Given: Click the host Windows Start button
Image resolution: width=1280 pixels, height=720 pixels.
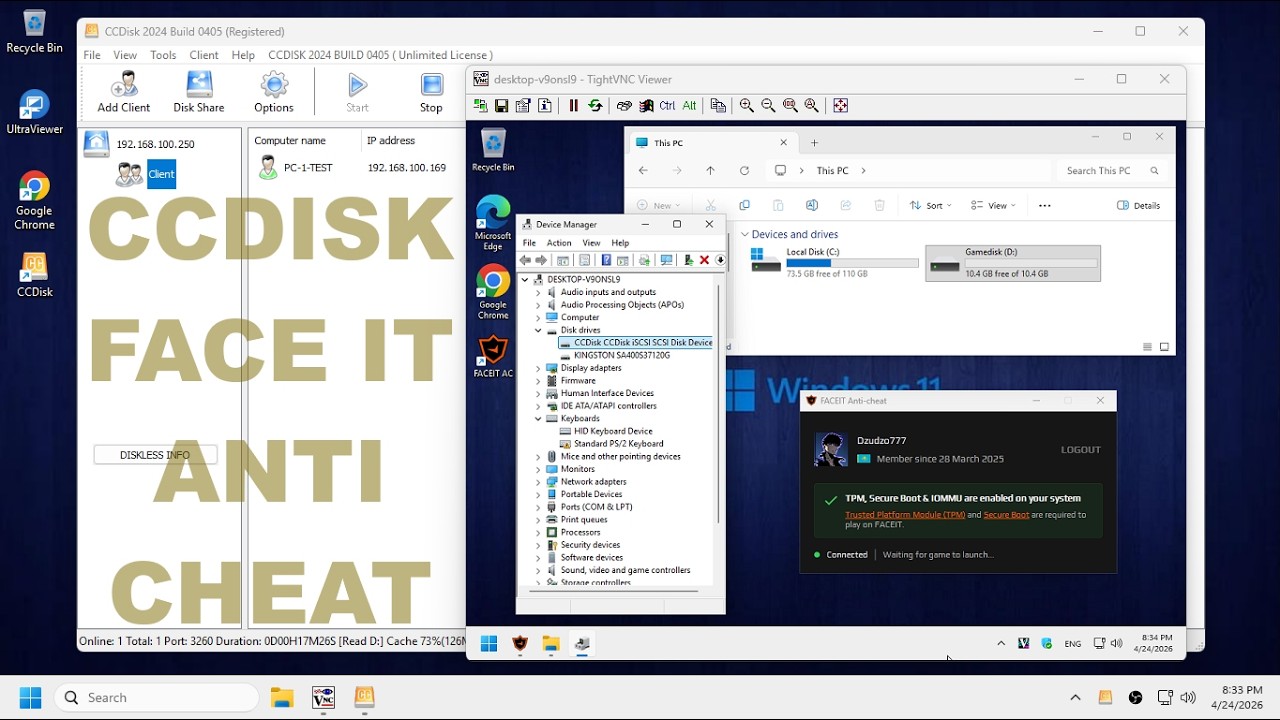Looking at the screenshot, I should pos(30,697).
